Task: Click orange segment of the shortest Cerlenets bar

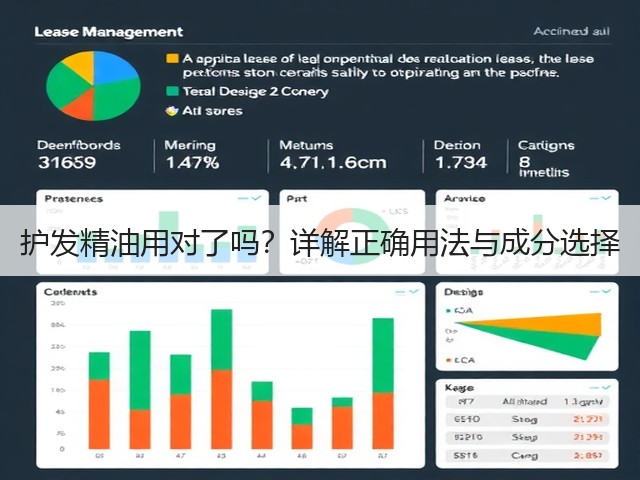Action: point(302,437)
